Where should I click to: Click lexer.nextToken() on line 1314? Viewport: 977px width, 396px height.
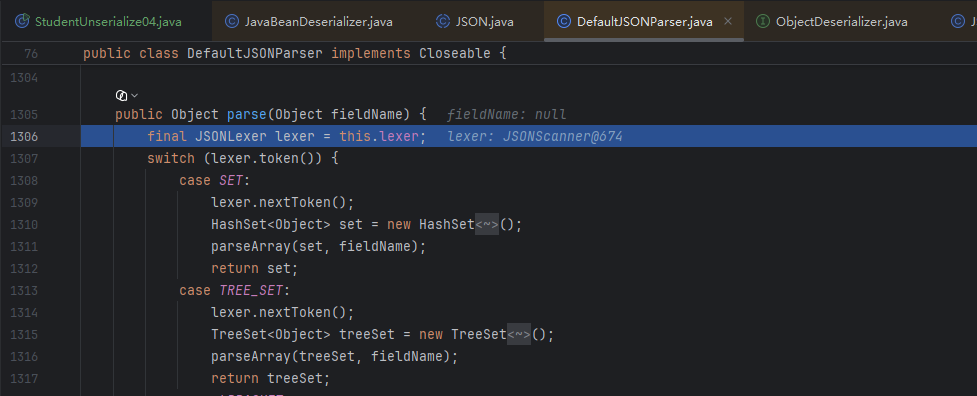click(x=282, y=312)
